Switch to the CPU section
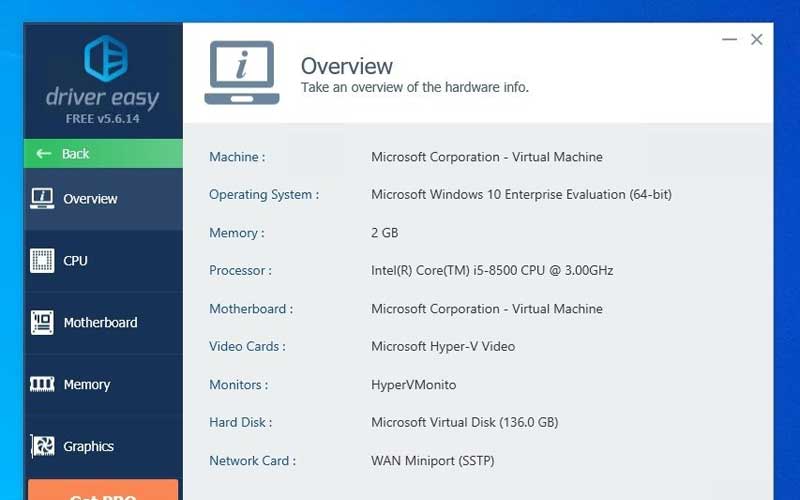Screen dimensions: 800x500 [x=103, y=261]
